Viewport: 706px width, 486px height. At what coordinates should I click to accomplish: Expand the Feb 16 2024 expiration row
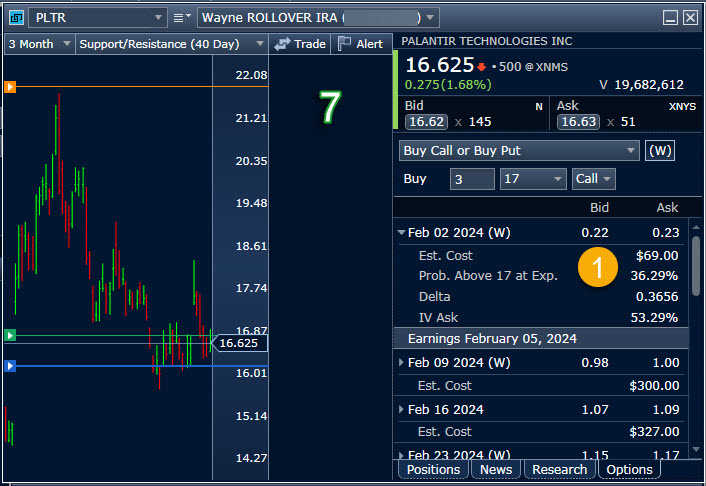pyautogui.click(x=402, y=409)
